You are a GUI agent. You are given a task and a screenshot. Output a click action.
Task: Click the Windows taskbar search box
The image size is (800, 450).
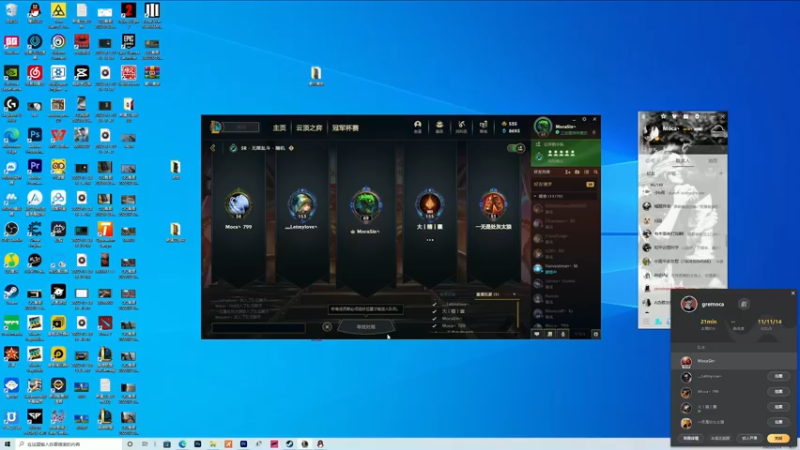68,444
